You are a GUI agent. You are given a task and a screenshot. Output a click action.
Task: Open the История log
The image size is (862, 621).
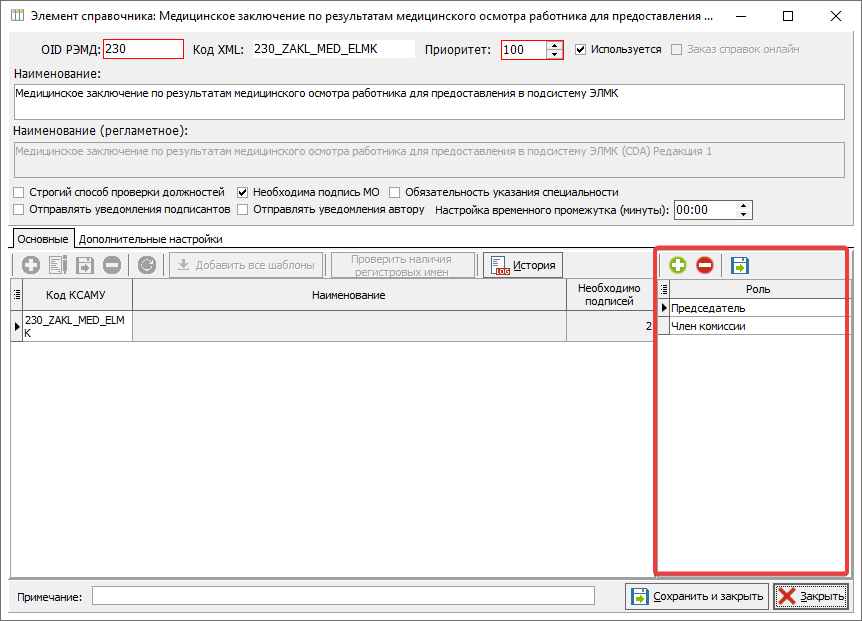click(x=523, y=265)
